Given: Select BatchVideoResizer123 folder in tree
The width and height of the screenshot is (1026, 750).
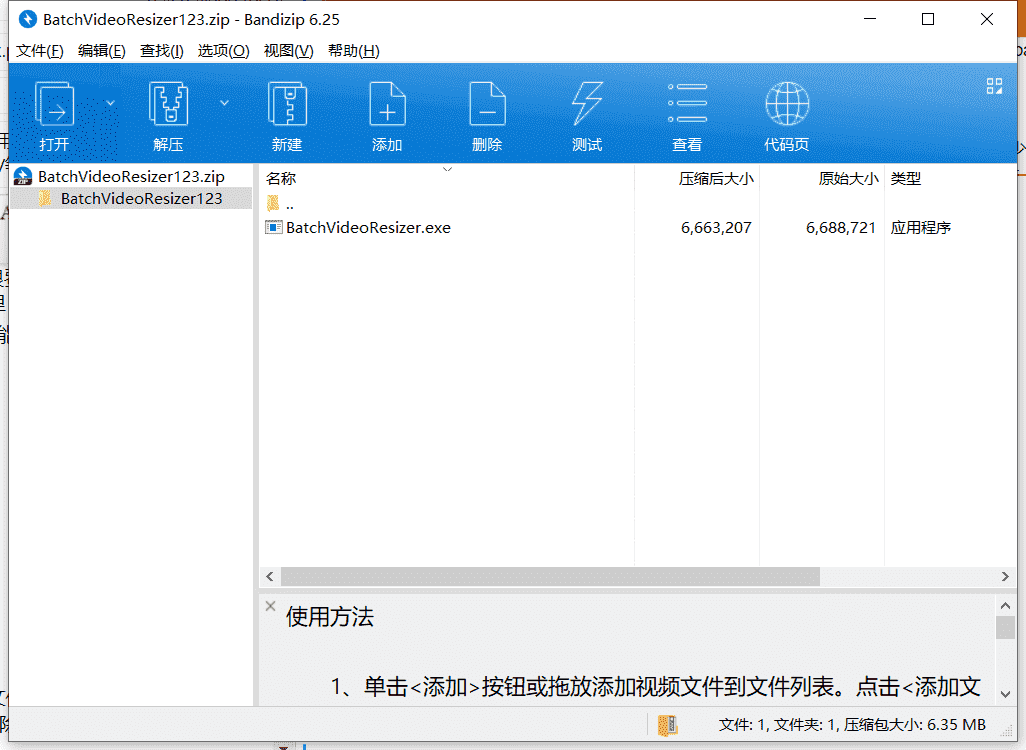Looking at the screenshot, I should pyautogui.click(x=141, y=198).
